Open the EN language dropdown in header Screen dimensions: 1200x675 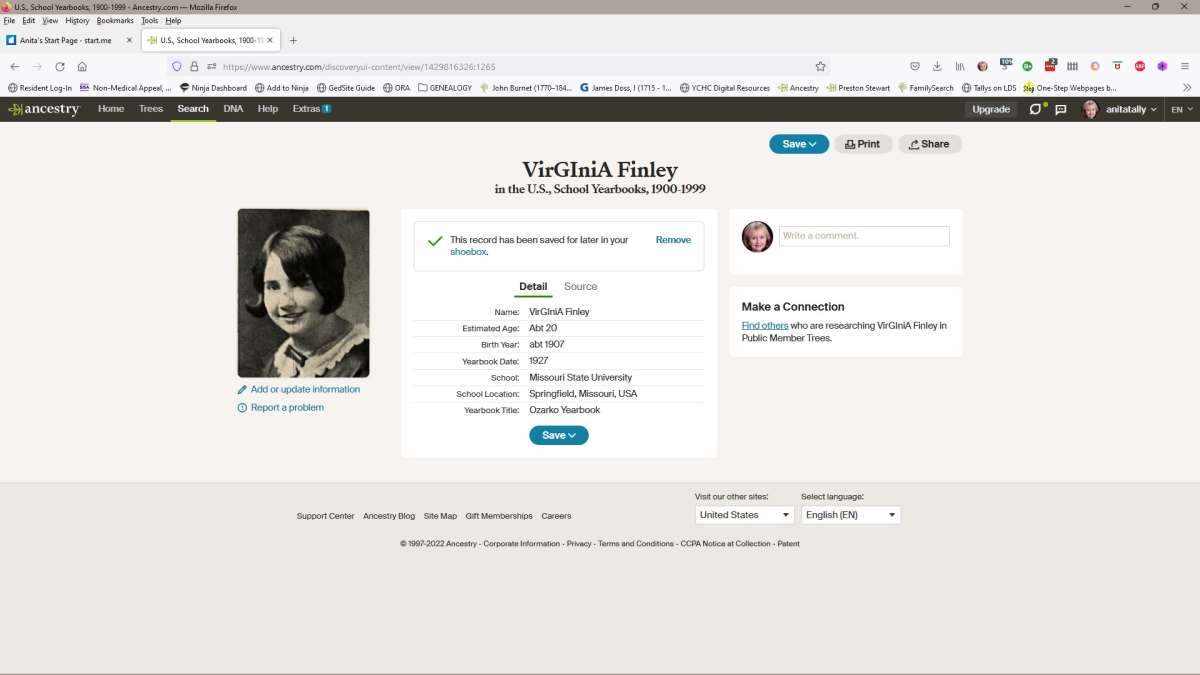tap(1180, 109)
